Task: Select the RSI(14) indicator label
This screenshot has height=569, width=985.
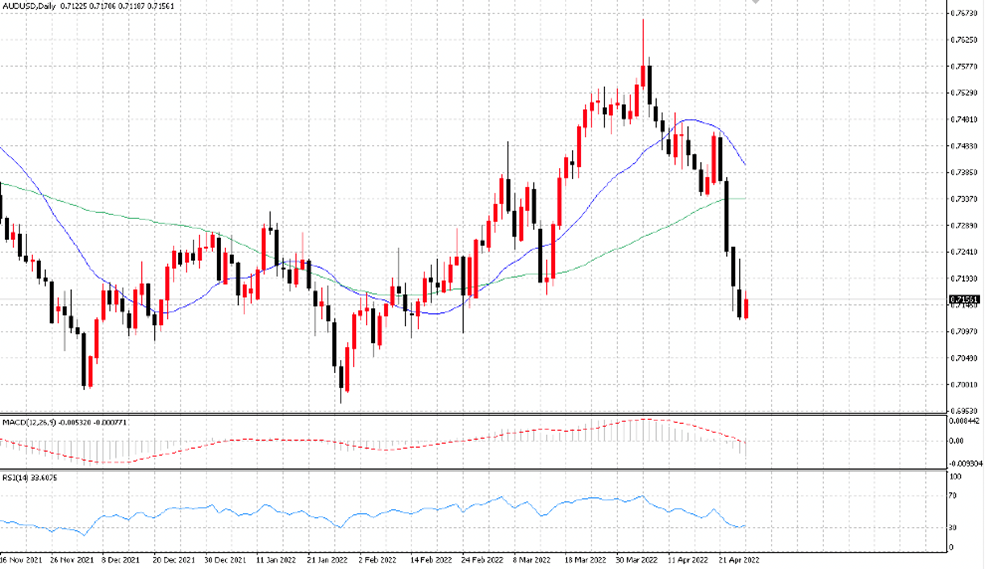Action: click(x=13, y=478)
